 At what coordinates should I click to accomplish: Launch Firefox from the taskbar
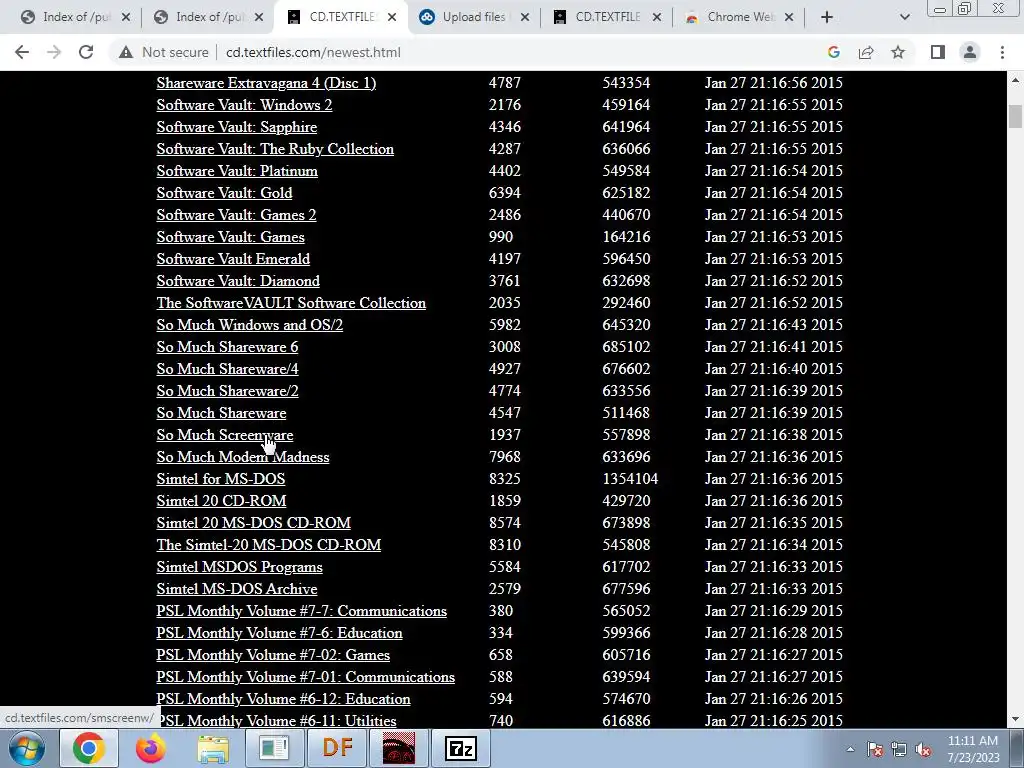(x=151, y=748)
